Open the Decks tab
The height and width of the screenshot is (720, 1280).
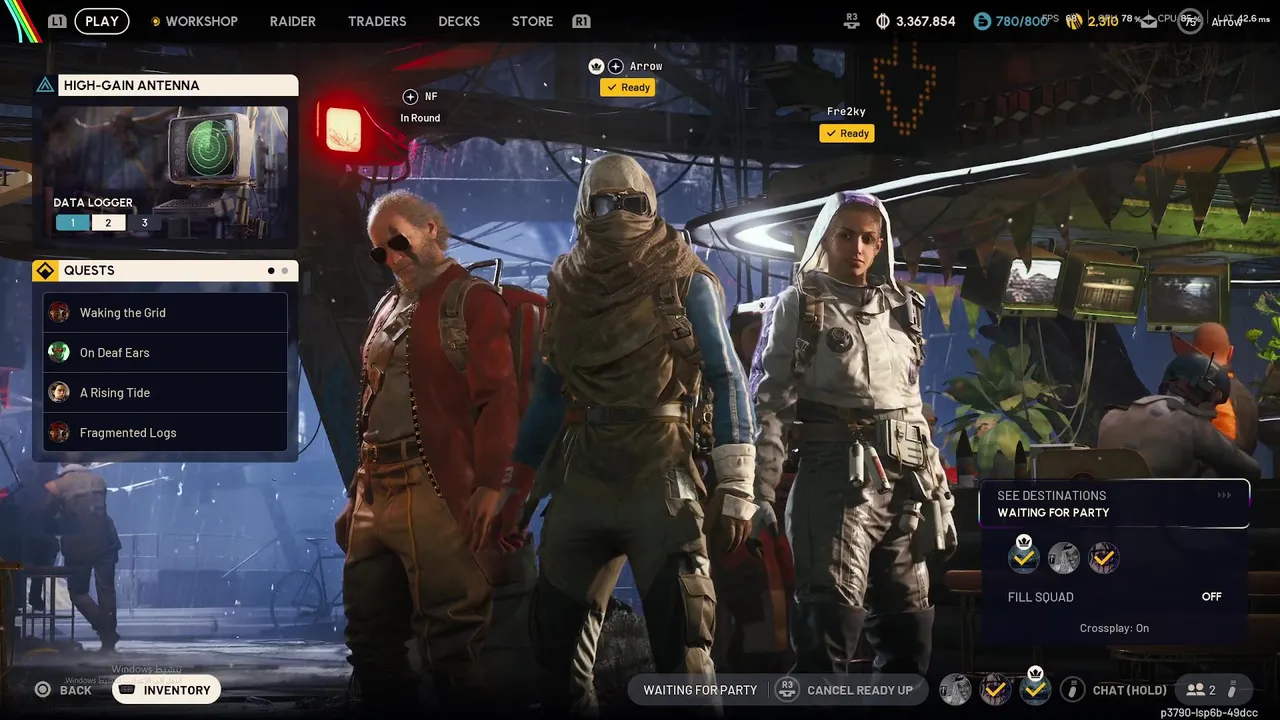click(459, 21)
